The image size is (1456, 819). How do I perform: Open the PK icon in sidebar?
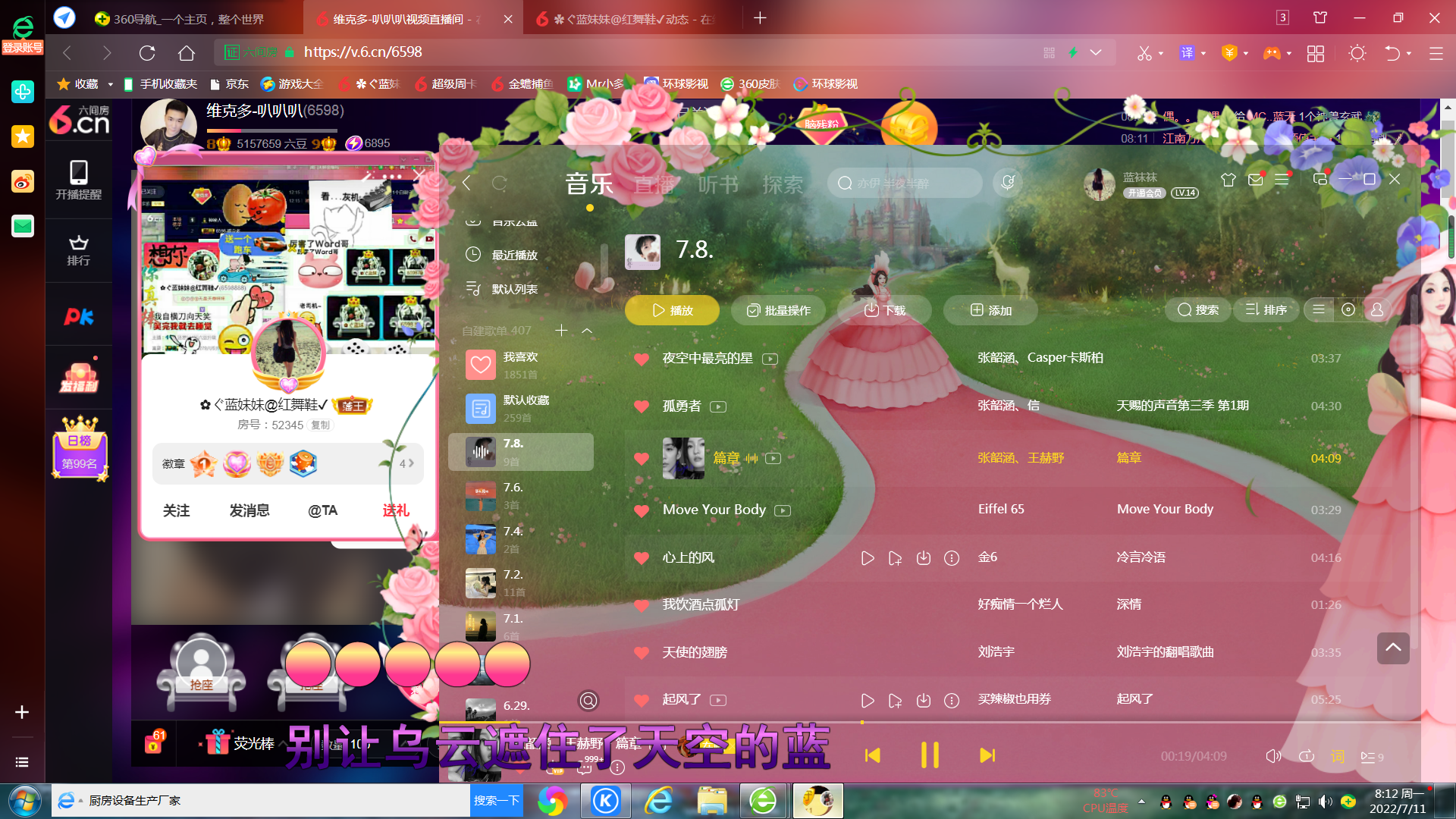78,316
